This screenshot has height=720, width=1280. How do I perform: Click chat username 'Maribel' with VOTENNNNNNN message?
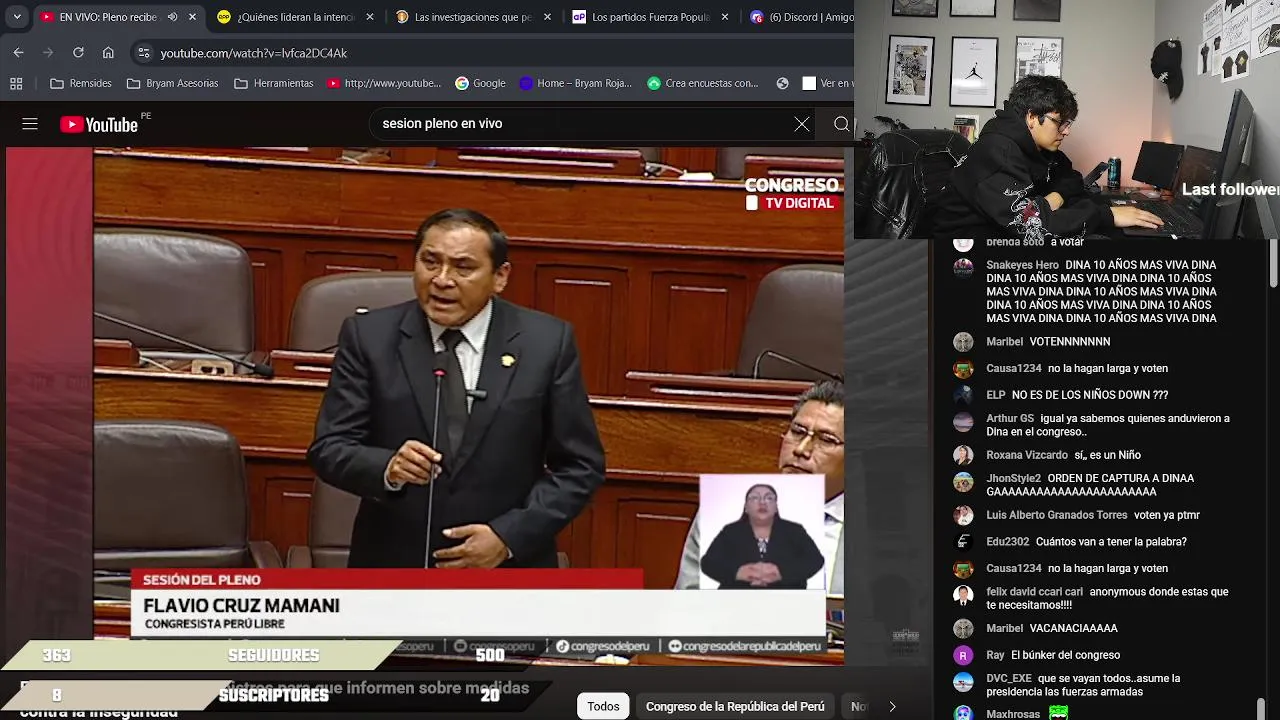pyautogui.click(x=1004, y=342)
